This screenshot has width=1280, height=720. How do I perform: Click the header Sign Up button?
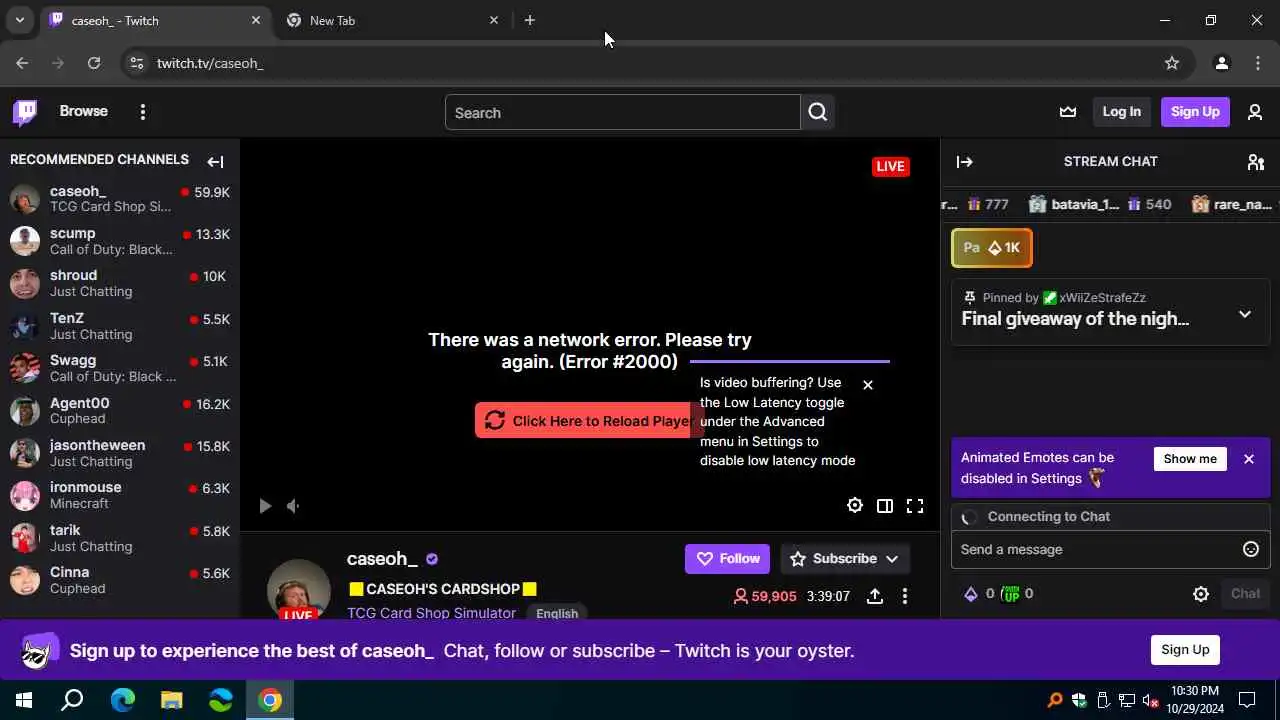pyautogui.click(x=1195, y=112)
